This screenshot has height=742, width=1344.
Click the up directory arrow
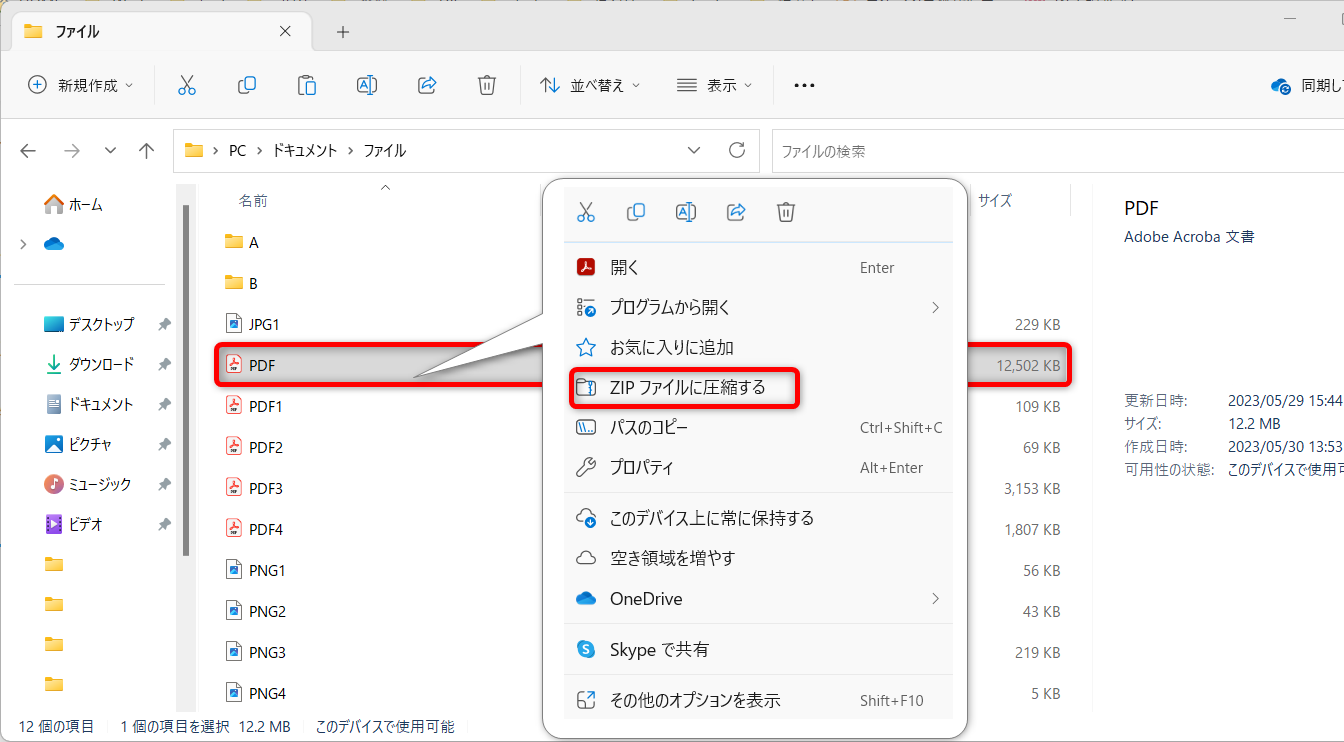[147, 151]
